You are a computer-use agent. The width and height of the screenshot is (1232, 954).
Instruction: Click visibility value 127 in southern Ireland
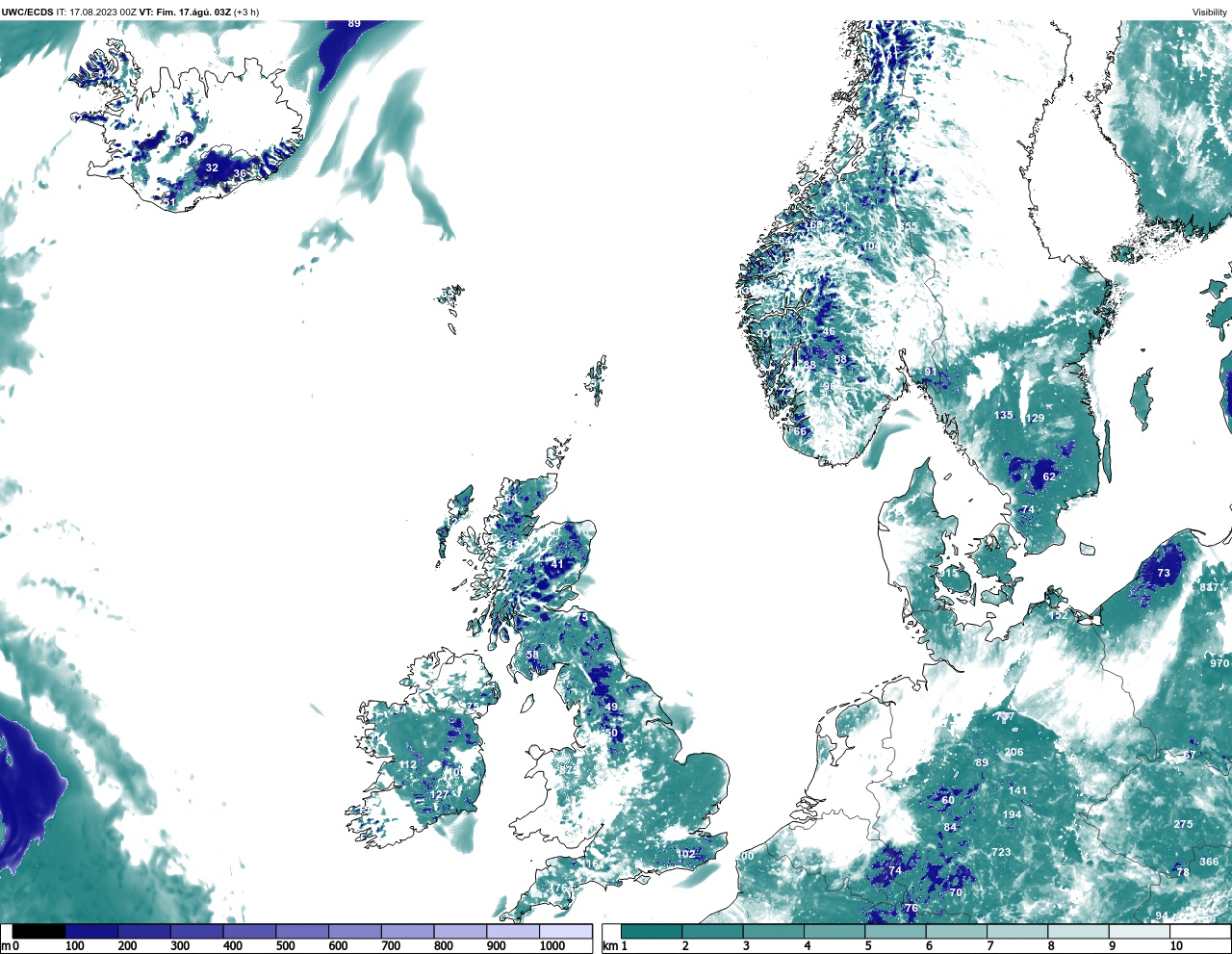pyautogui.click(x=440, y=794)
